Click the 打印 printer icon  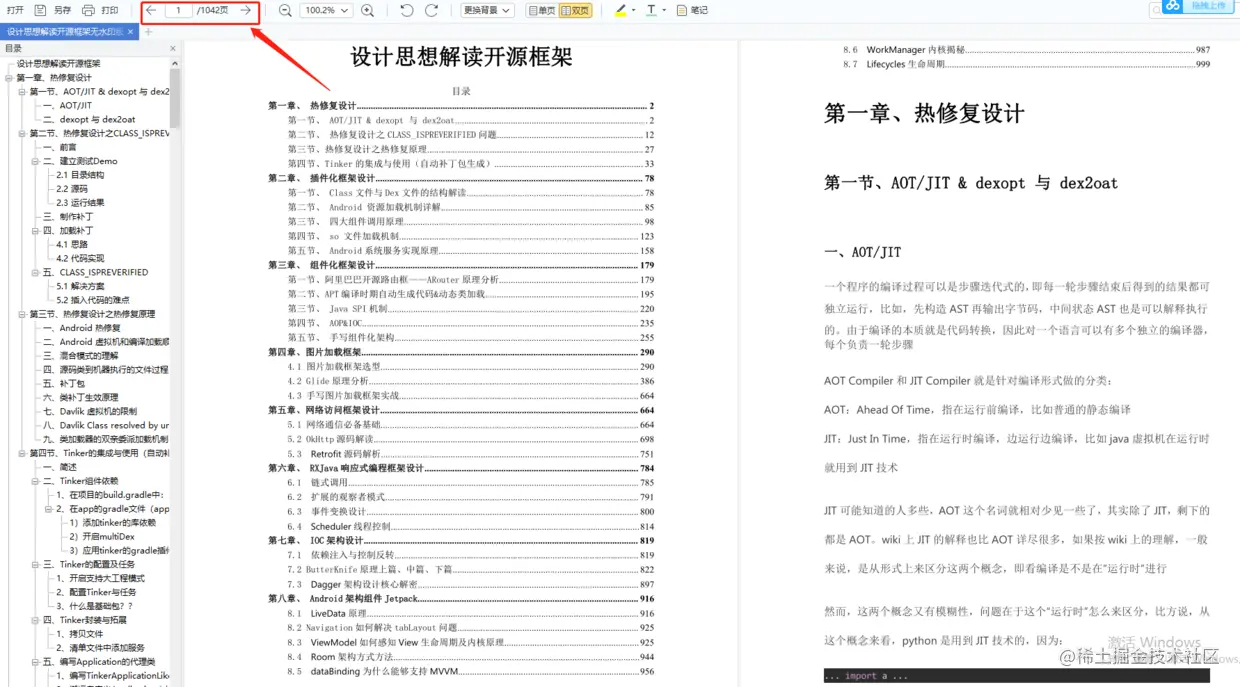(88, 10)
